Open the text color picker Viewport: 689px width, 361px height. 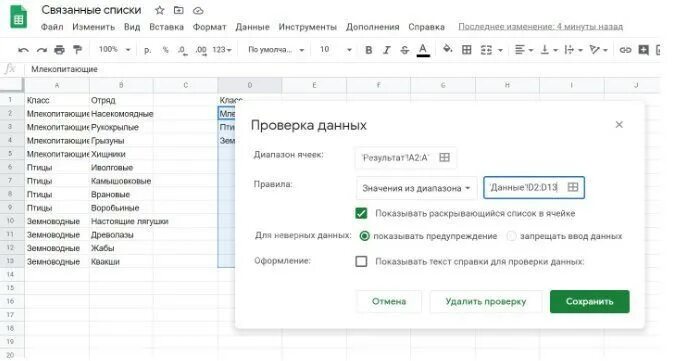pyautogui.click(x=423, y=50)
